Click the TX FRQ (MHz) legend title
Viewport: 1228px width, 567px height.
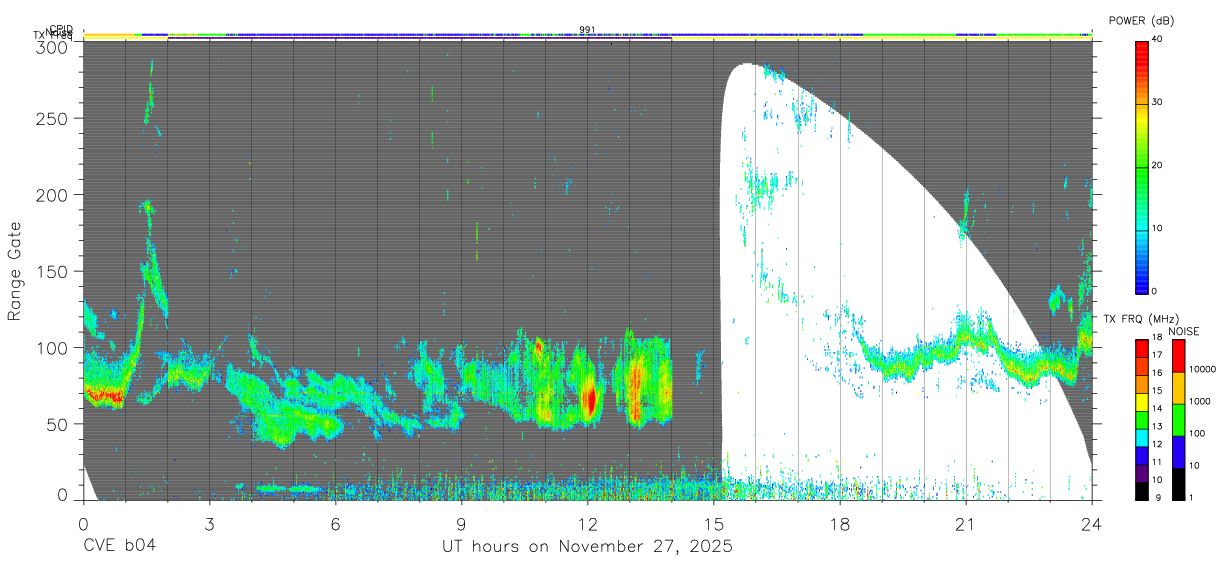pyautogui.click(x=1142, y=319)
